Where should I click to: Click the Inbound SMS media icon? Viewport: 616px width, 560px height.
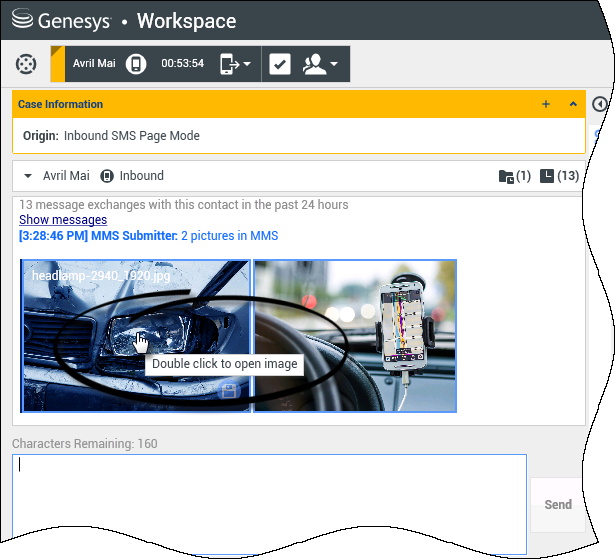pos(106,176)
